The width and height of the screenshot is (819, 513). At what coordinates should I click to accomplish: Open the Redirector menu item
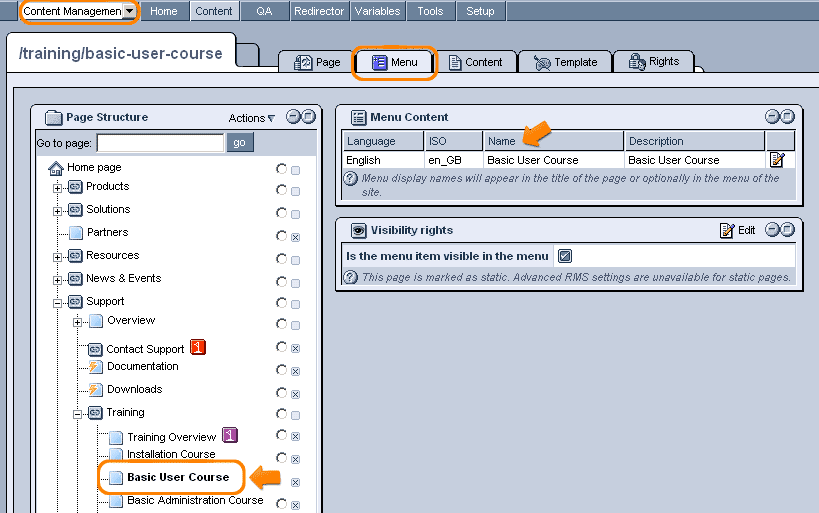(319, 11)
